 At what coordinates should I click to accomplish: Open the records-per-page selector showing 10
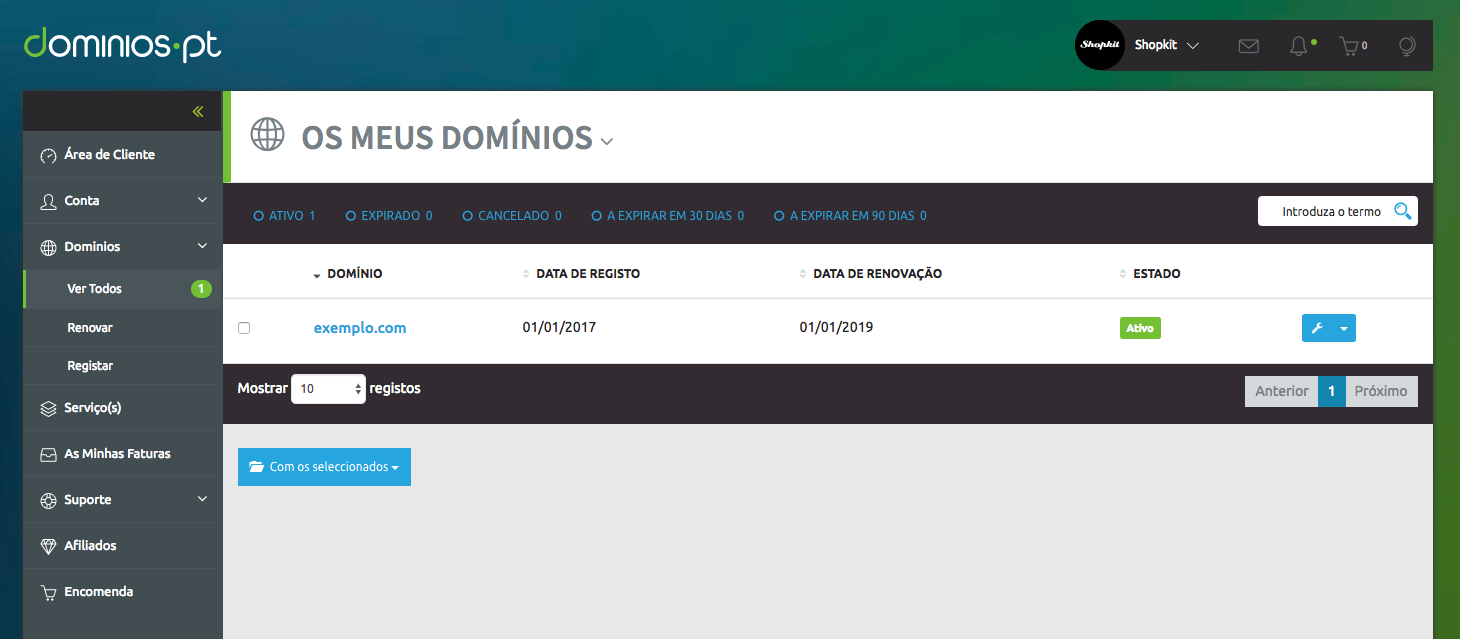point(328,389)
